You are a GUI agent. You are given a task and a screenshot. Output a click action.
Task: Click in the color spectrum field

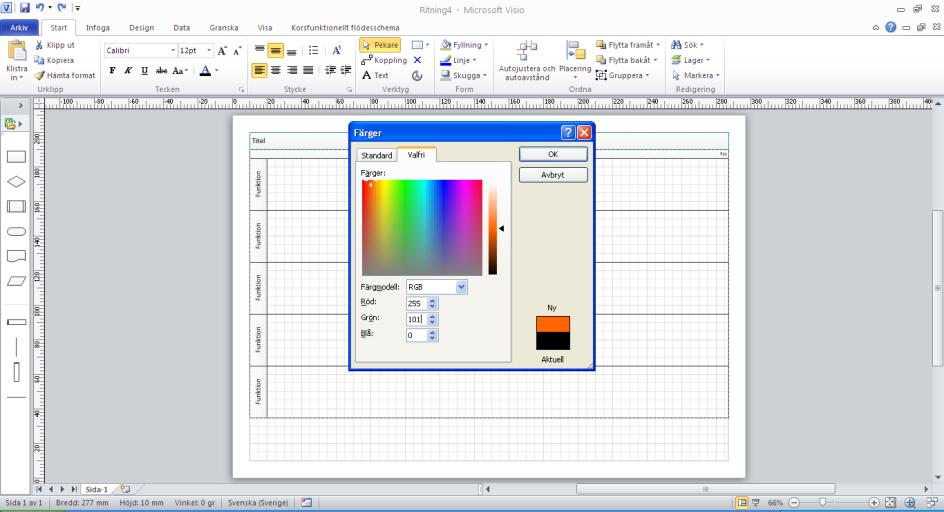pos(422,228)
